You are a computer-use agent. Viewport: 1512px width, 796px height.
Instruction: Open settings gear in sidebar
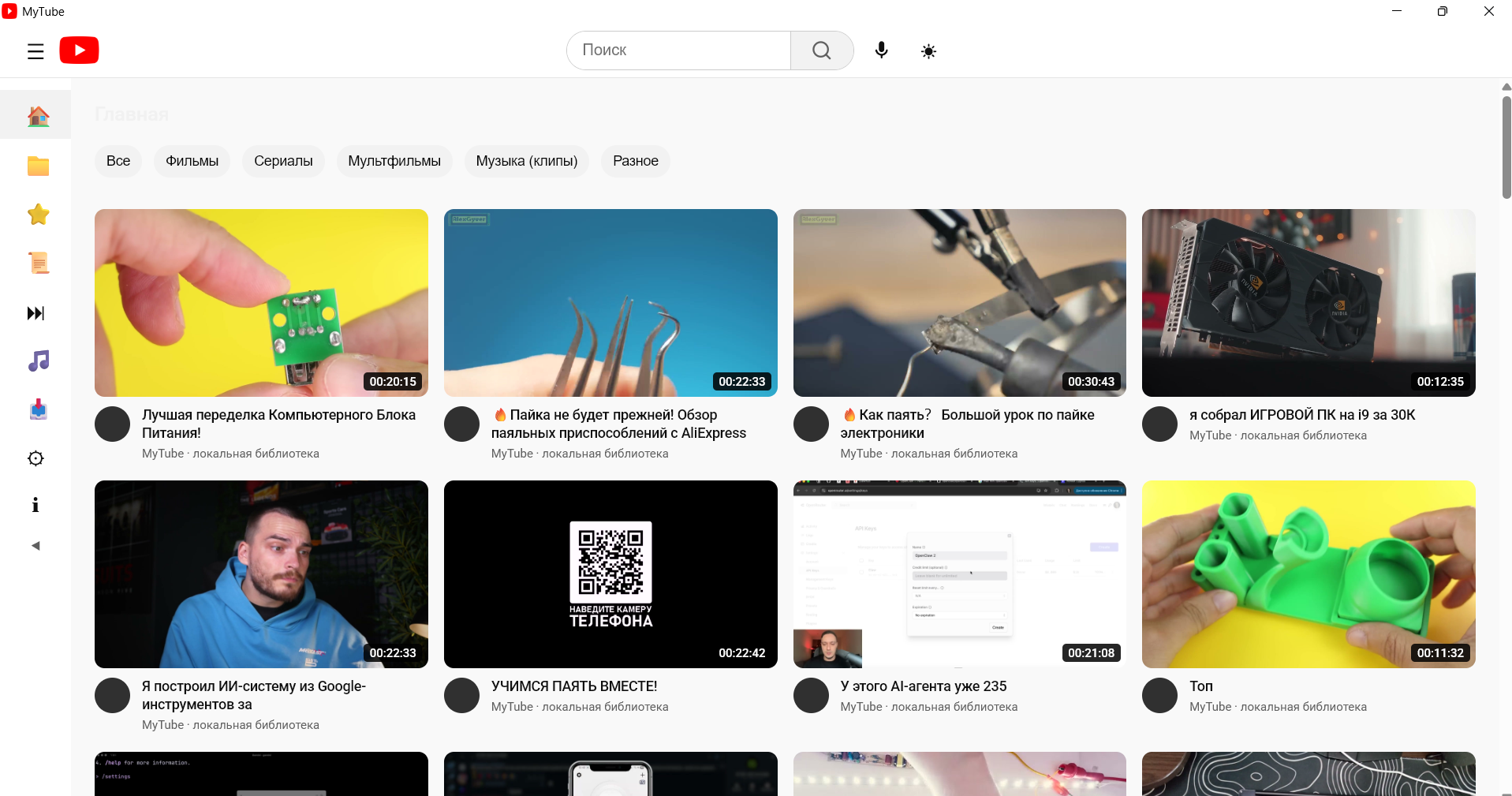point(35,458)
